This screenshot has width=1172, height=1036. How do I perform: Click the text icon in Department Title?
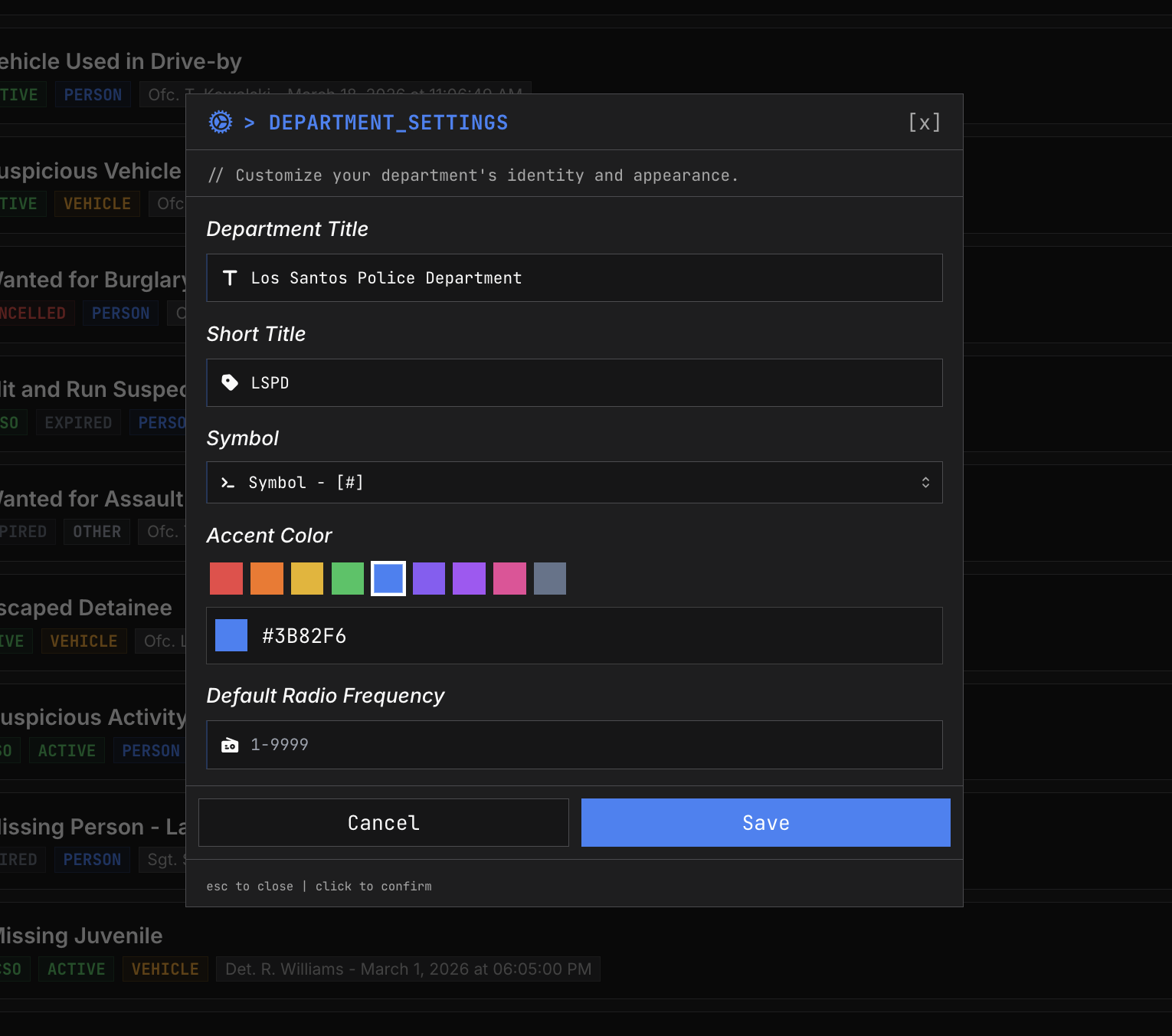pyautogui.click(x=230, y=278)
